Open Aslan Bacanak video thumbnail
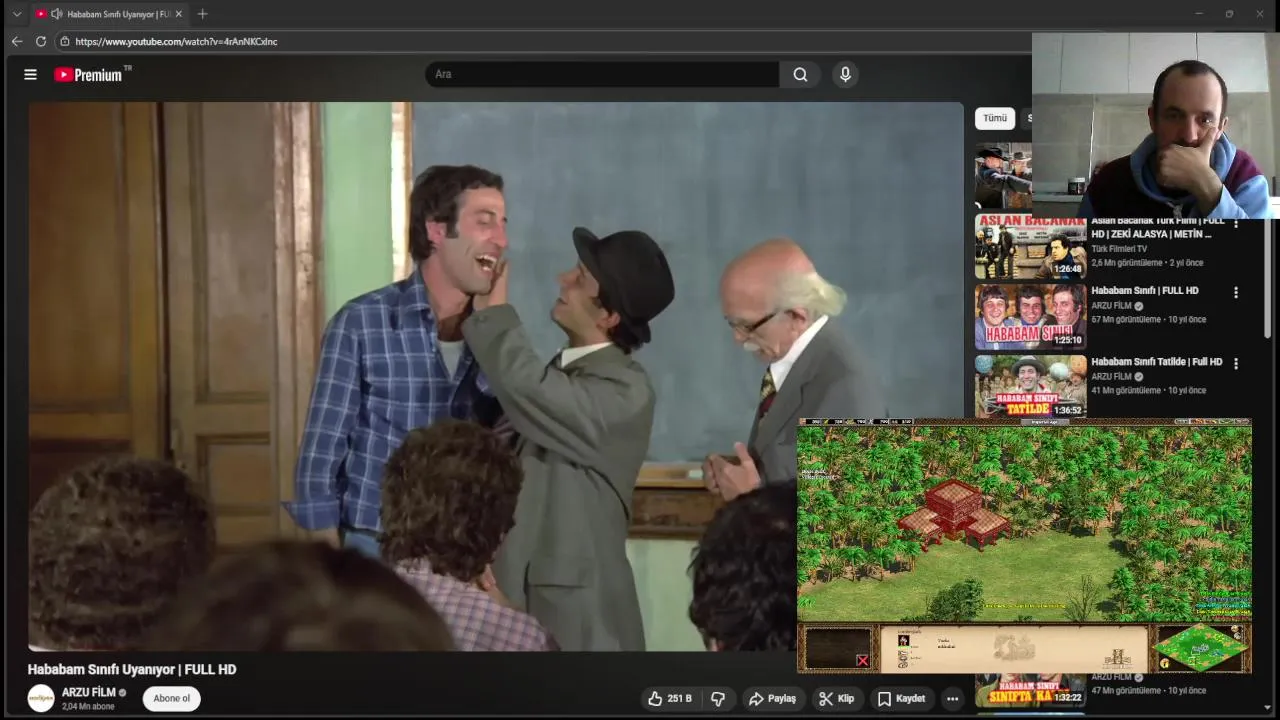 pos(1030,247)
